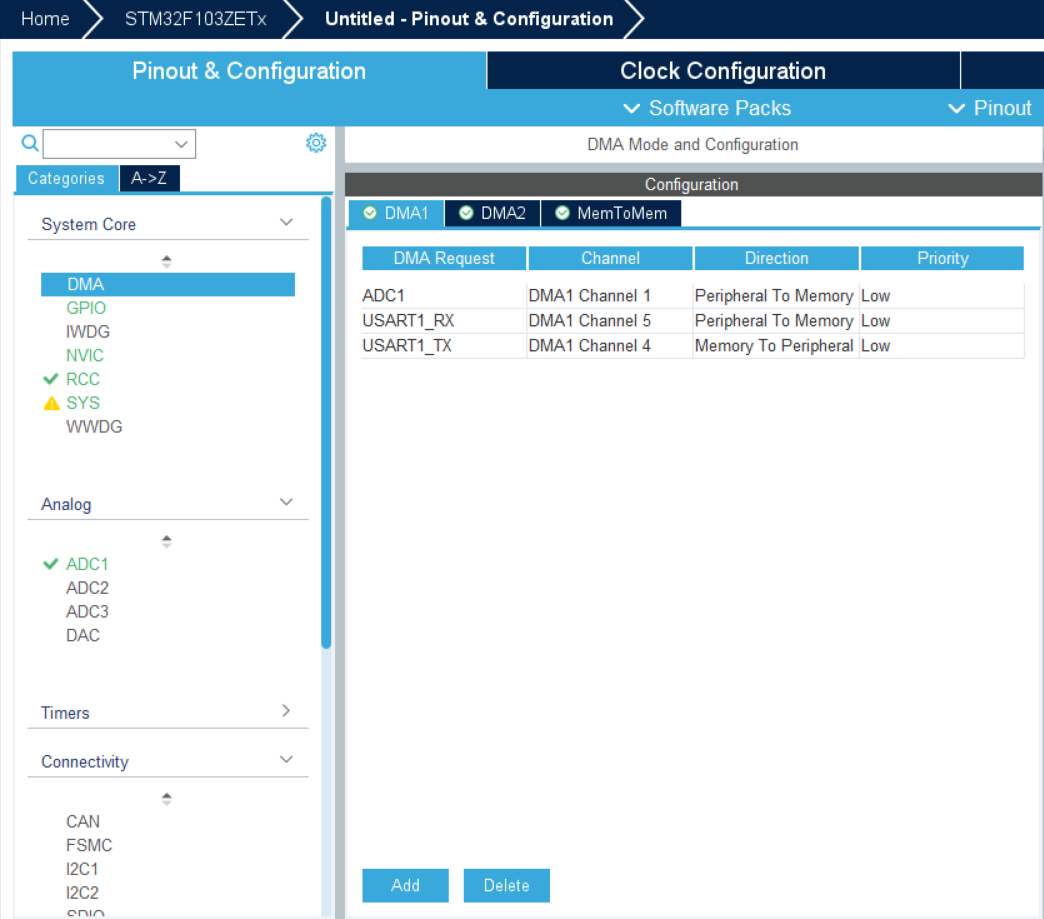Viewport: 1044px width, 919px height.
Task: Click the MemToMem tab status check icon
Action: coord(563,213)
